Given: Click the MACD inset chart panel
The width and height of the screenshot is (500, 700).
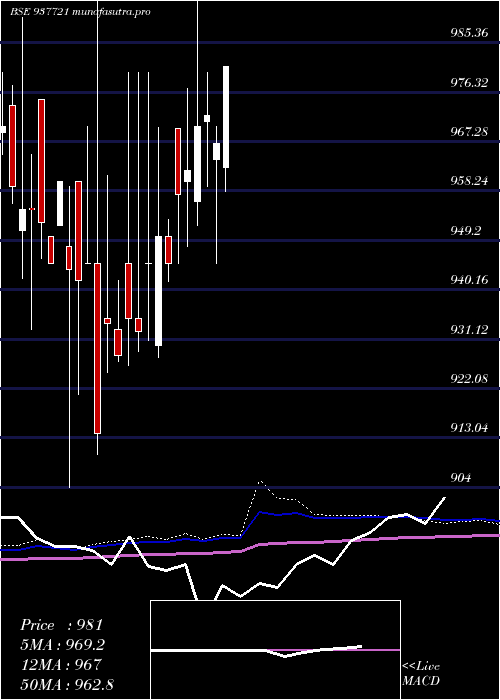Looking at the screenshot, I should 275,650.
